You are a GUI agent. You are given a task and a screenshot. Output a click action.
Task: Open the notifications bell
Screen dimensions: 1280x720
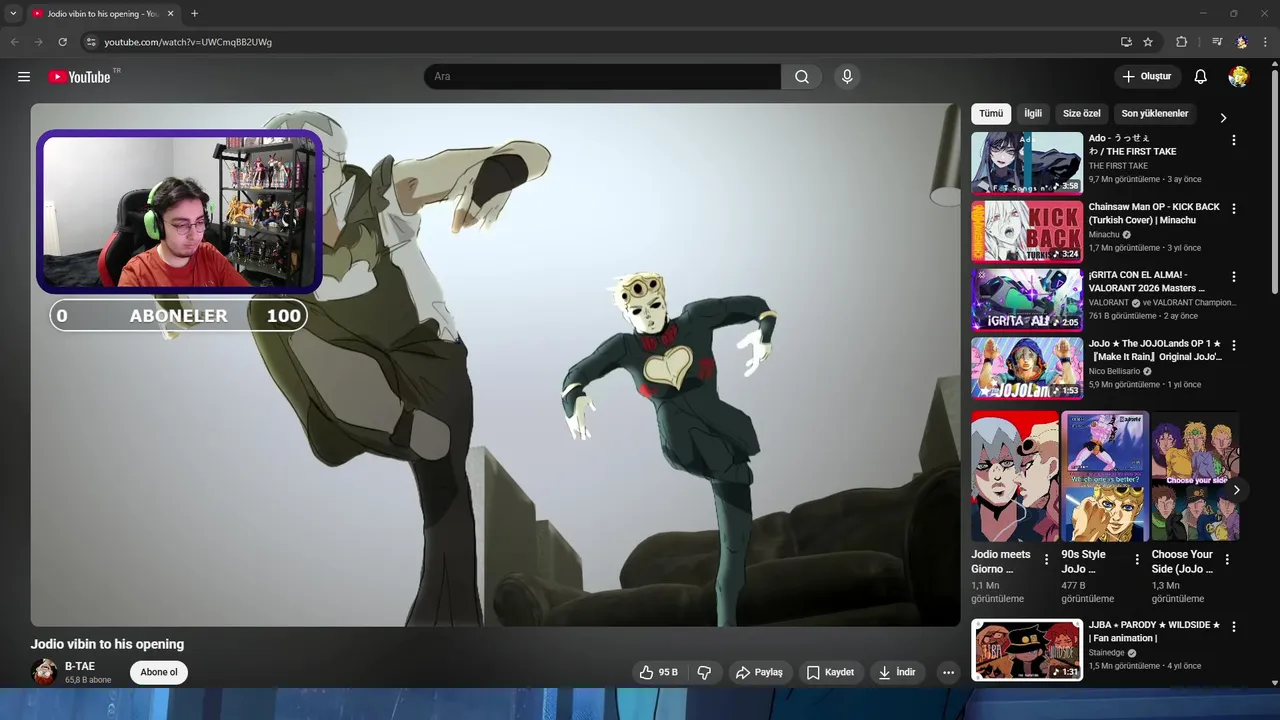click(1200, 77)
